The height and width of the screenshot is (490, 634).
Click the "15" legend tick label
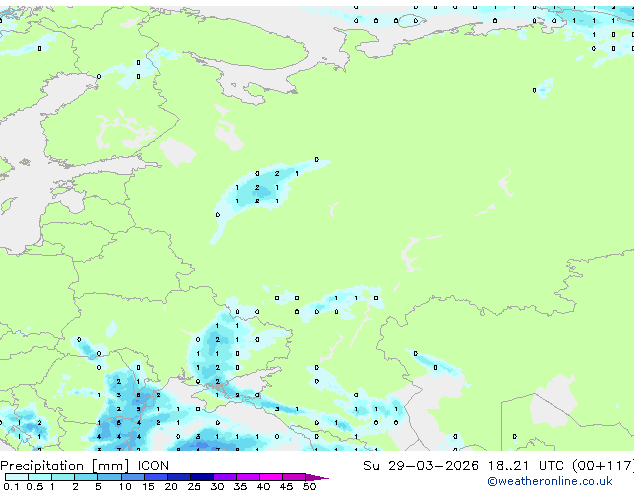[148, 486]
